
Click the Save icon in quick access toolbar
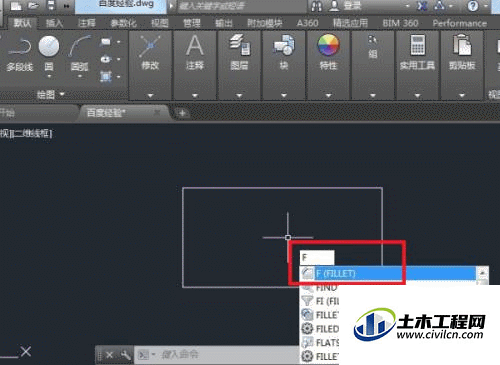pyautogui.click(x=51, y=6)
